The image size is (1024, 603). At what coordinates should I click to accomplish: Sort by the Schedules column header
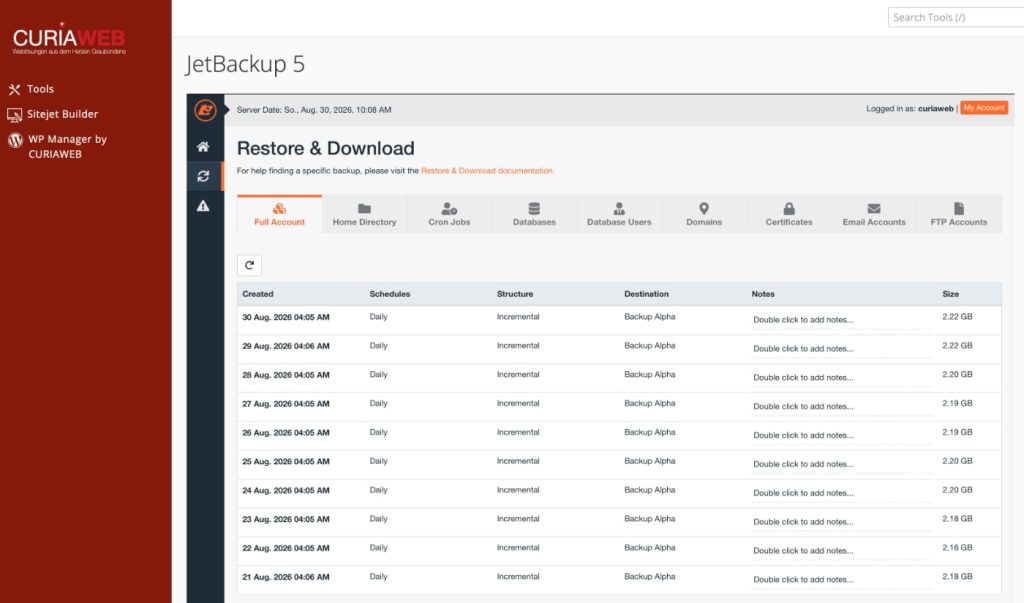coord(390,294)
